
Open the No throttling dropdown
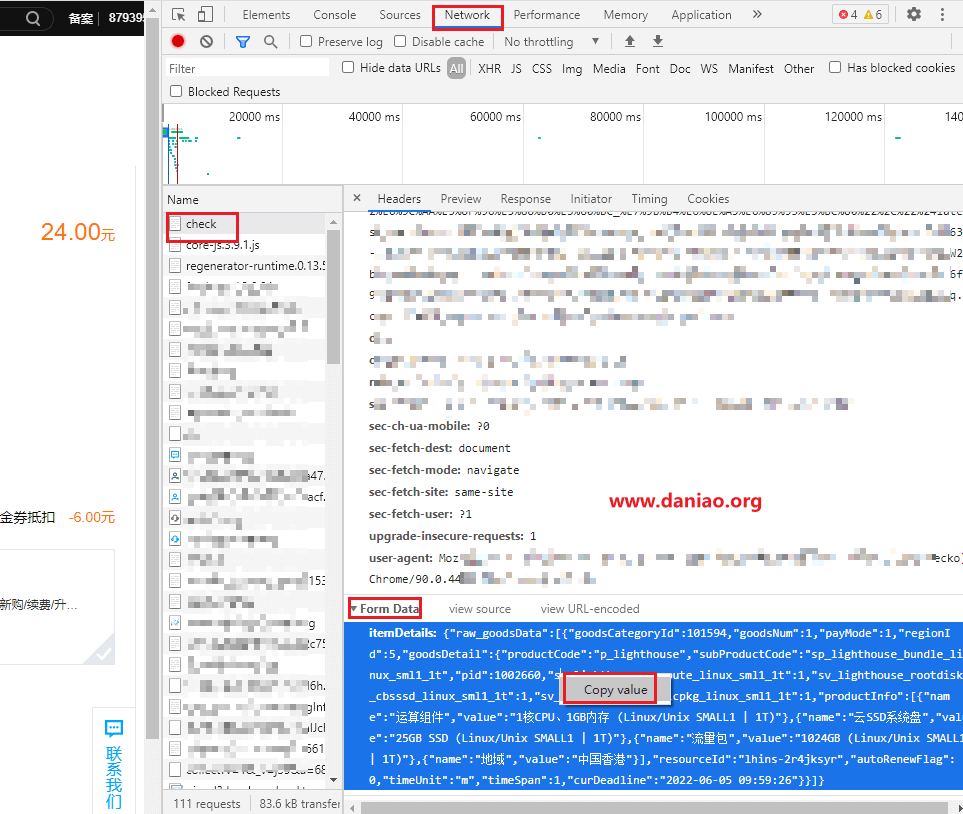pos(551,42)
